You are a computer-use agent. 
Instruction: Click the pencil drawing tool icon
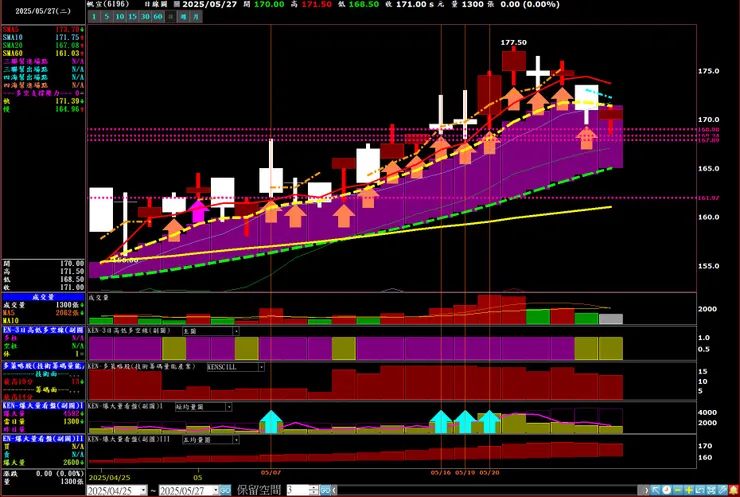point(723,491)
